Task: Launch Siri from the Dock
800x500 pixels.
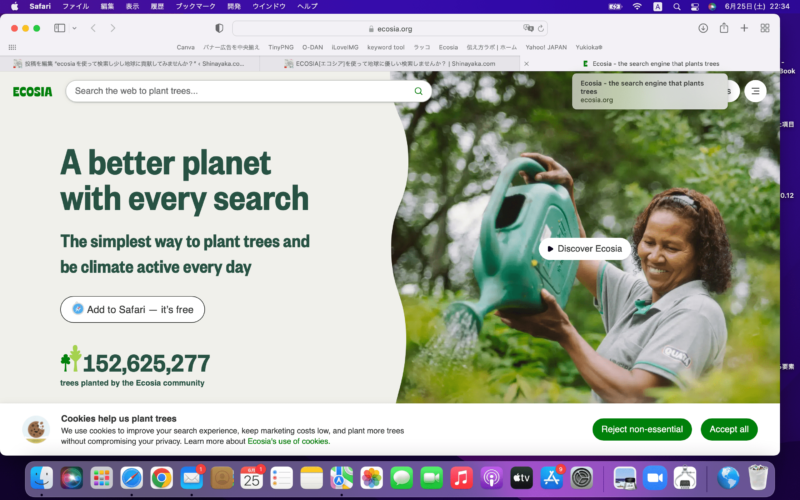Action: (71, 478)
